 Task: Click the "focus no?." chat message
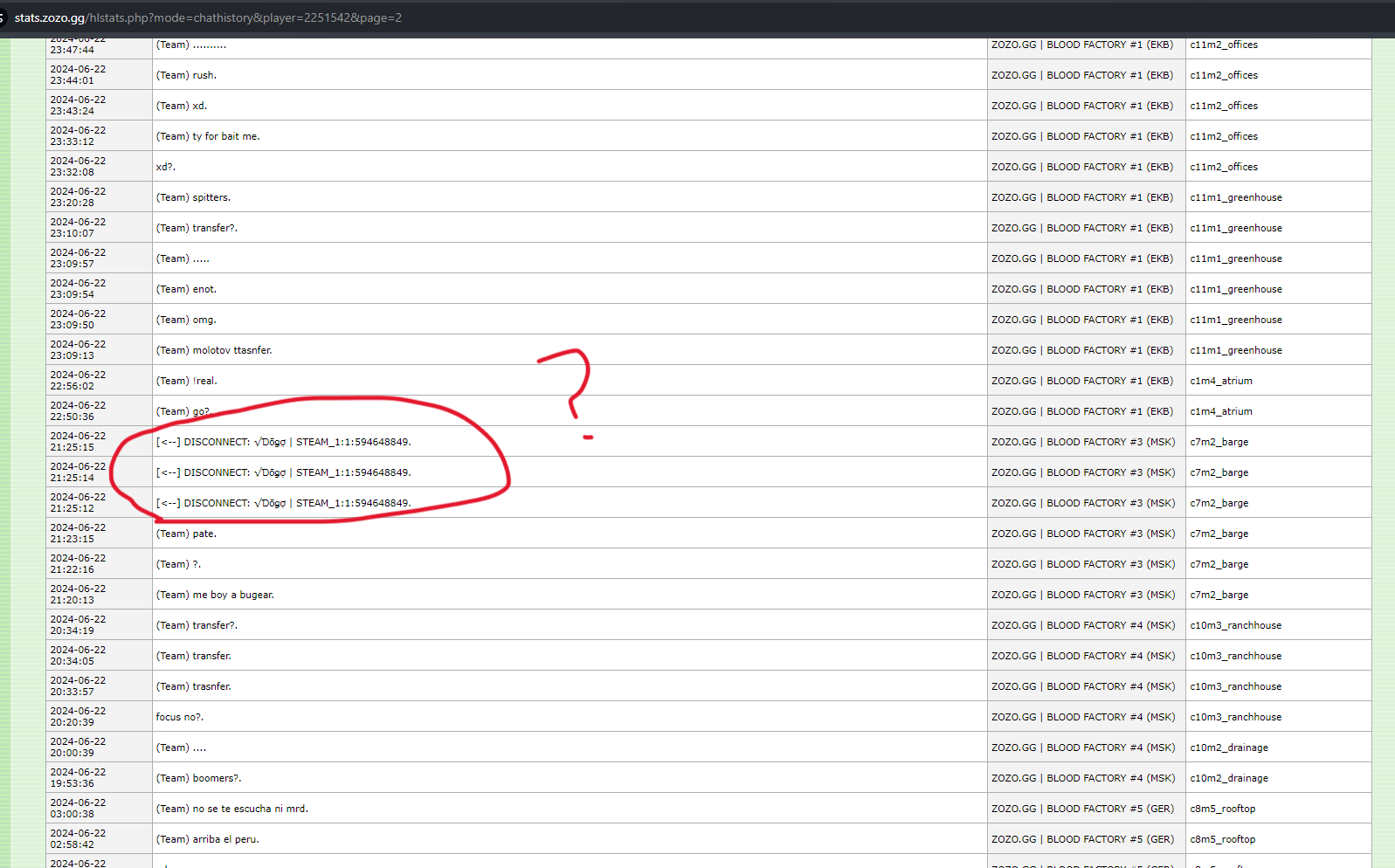click(x=179, y=717)
